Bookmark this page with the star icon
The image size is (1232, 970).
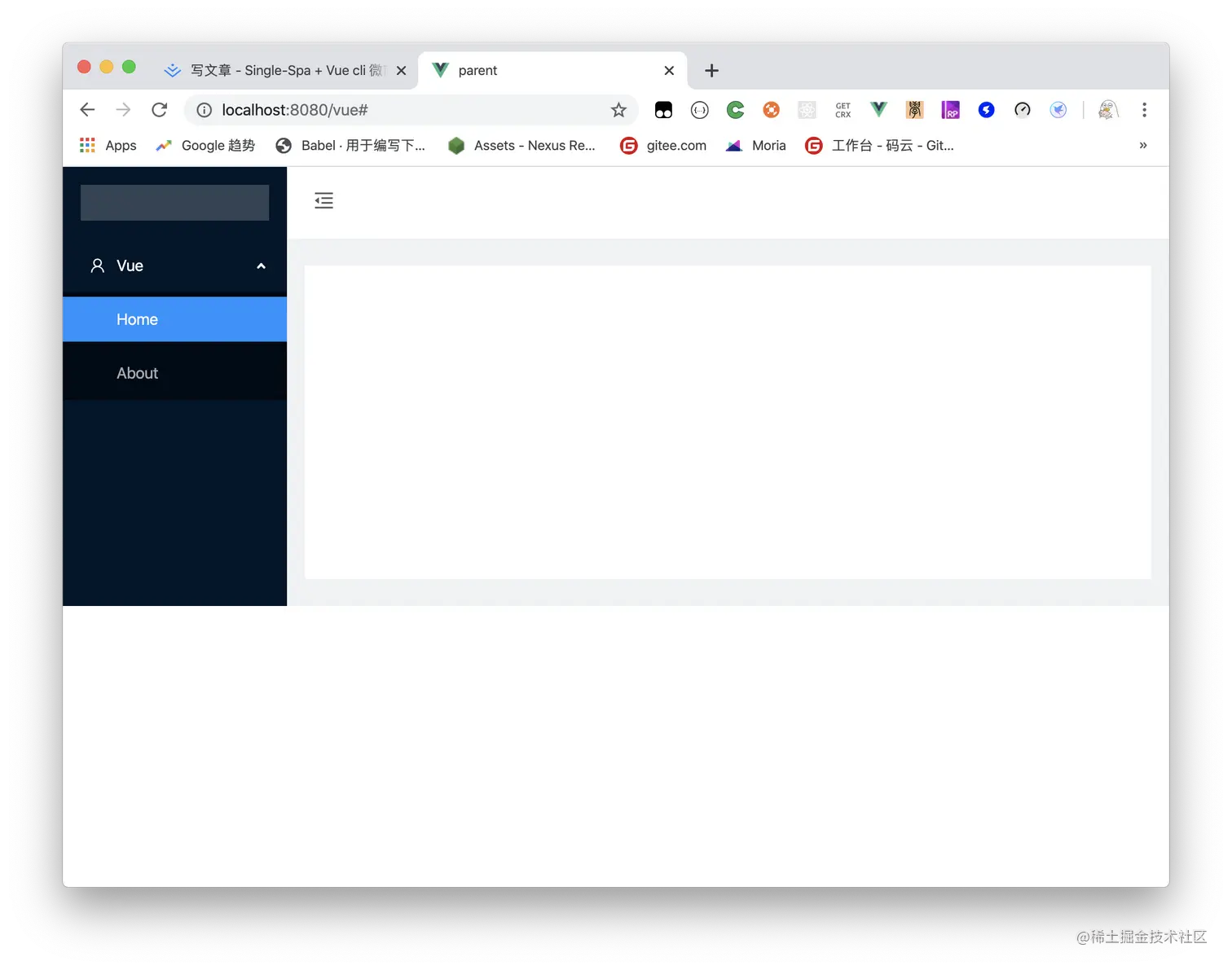[618, 110]
